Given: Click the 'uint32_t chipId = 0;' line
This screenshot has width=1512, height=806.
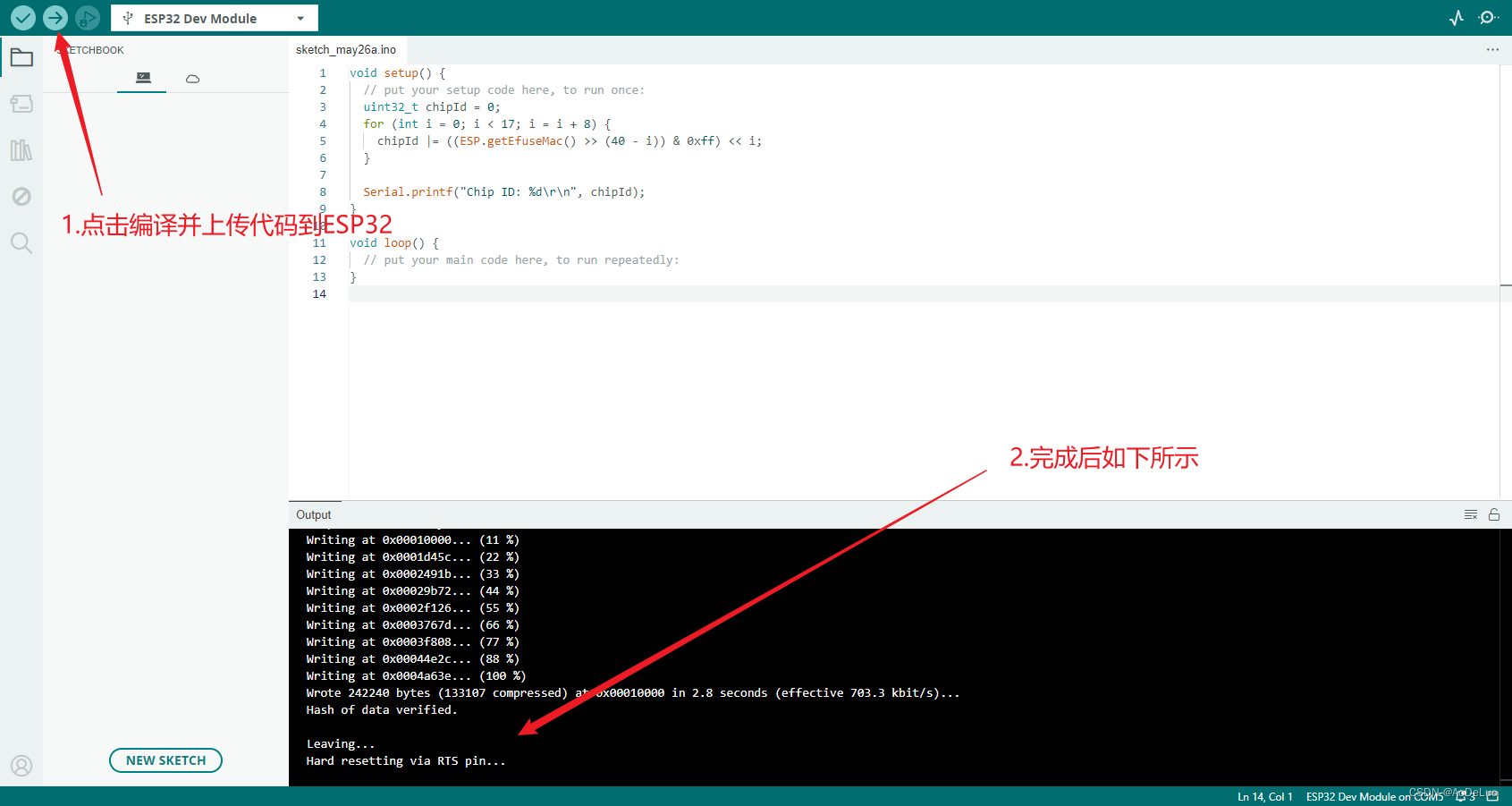Looking at the screenshot, I should pos(432,107).
